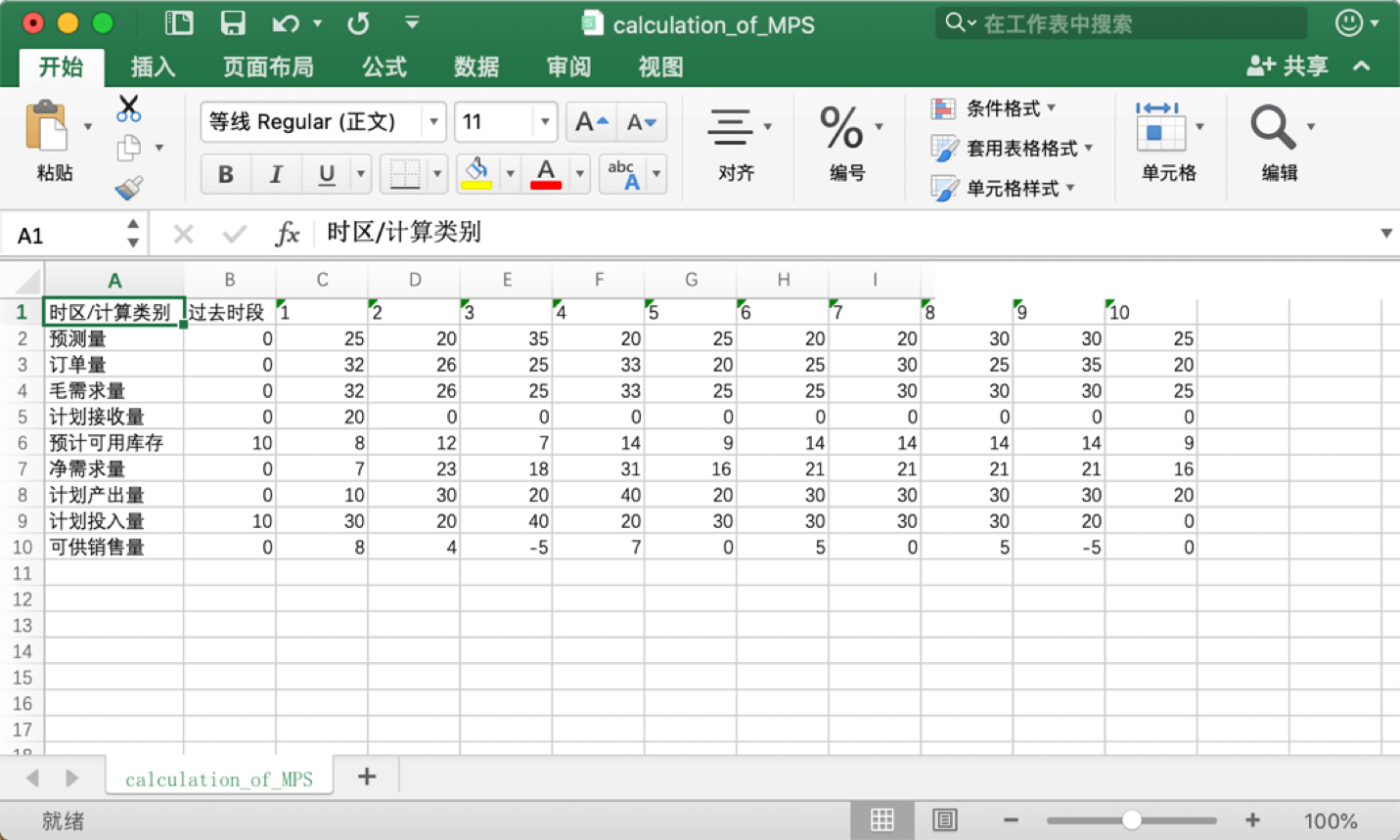Switch to the 公式 ribbon tab
Screen dimensions: 1400x840
coord(384,66)
